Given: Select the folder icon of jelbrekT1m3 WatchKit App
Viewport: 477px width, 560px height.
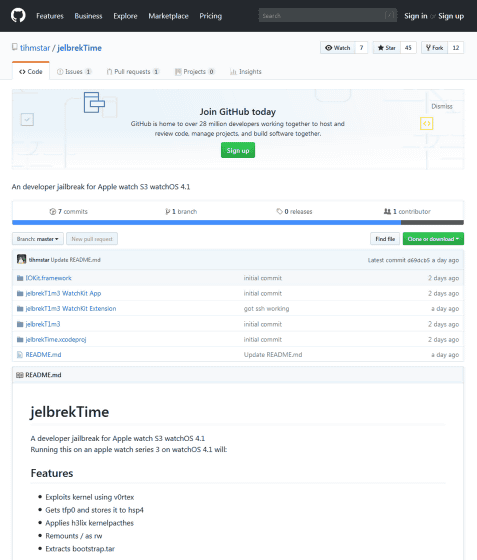Looking at the screenshot, I should point(20,294).
